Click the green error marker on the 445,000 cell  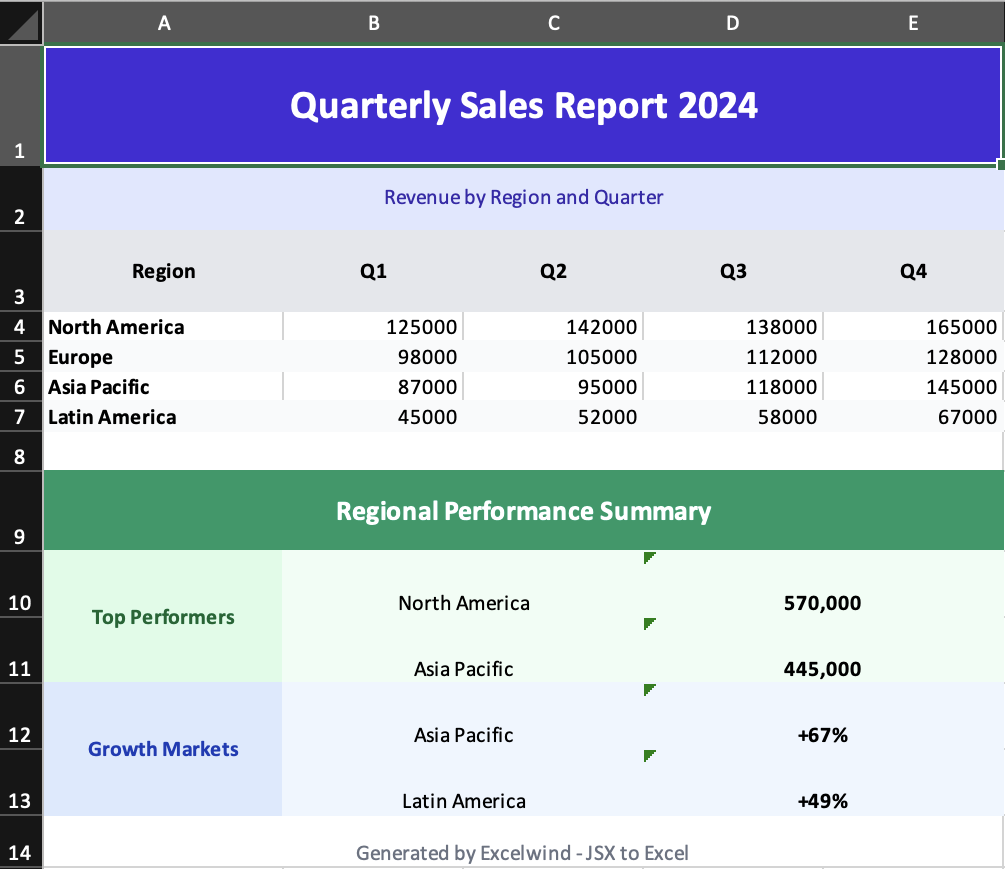tap(649, 624)
